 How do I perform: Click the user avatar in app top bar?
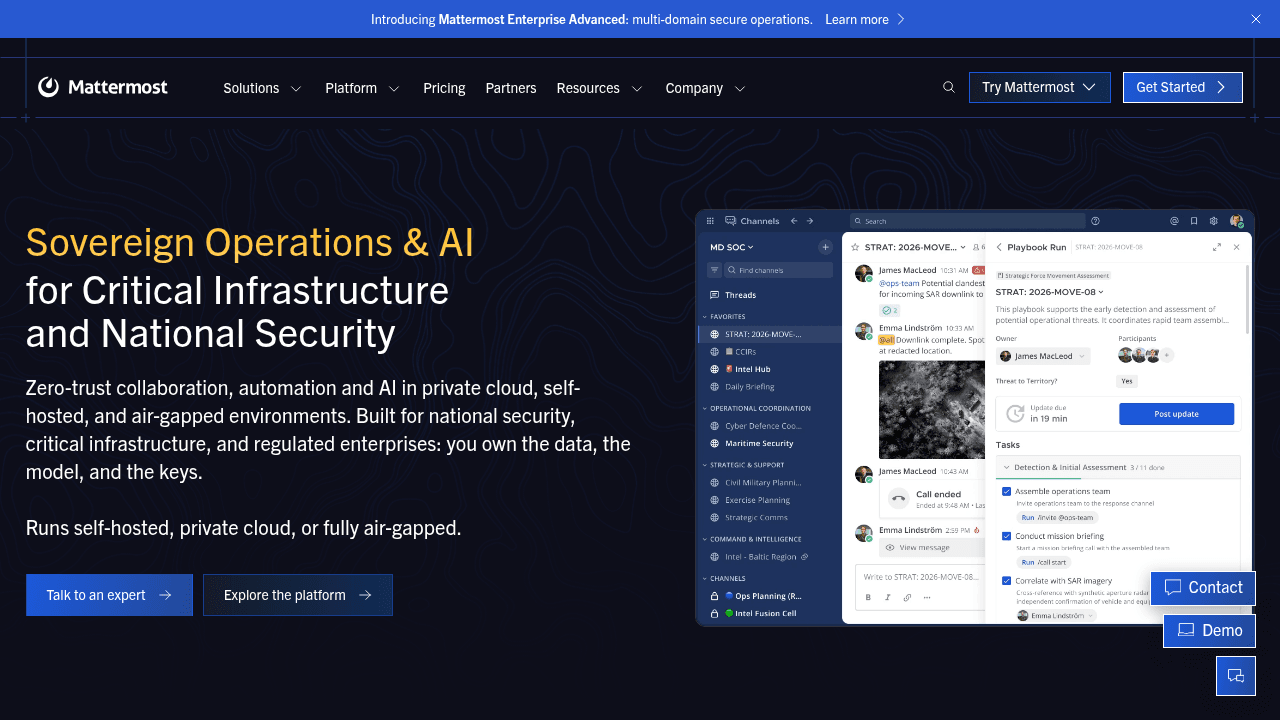point(1236,221)
